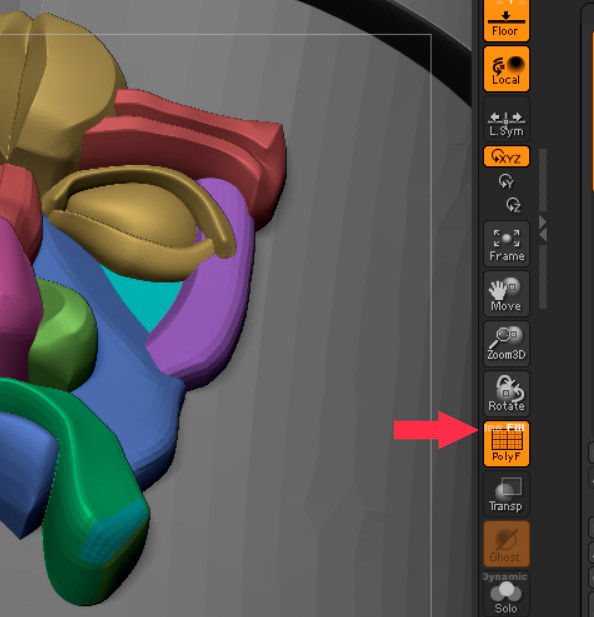
Task: Click the left-pointing divider arrow
Action: click(543, 235)
